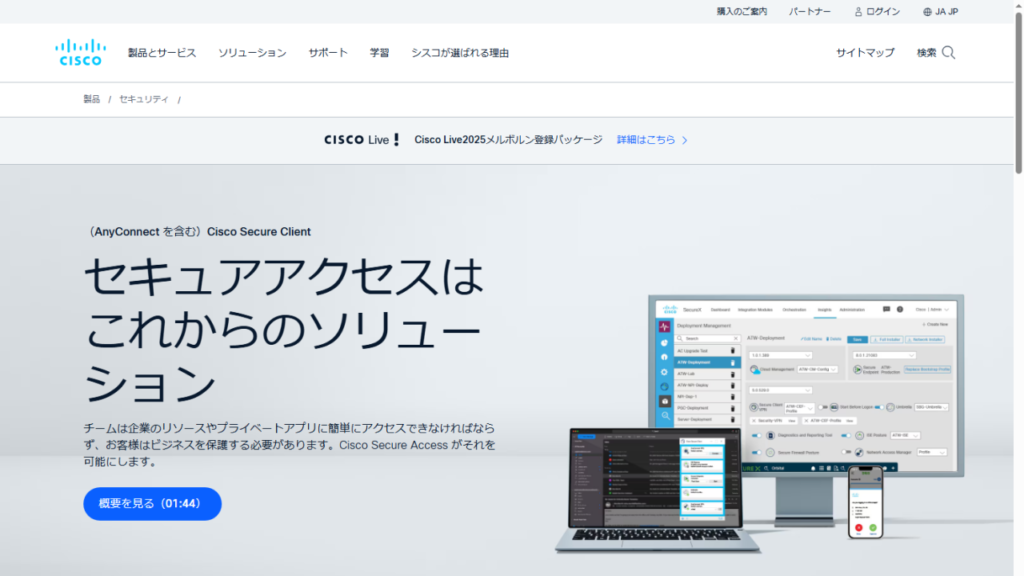Image resolution: width=1024 pixels, height=576 pixels.
Task: Click ログイン link
Action: point(883,12)
